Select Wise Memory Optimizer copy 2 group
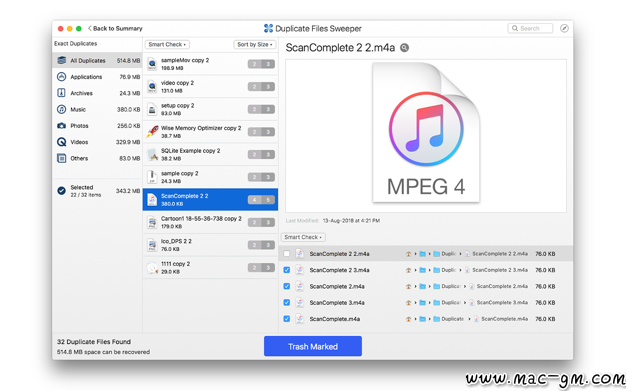This screenshot has height=391, width=626. tap(210, 132)
